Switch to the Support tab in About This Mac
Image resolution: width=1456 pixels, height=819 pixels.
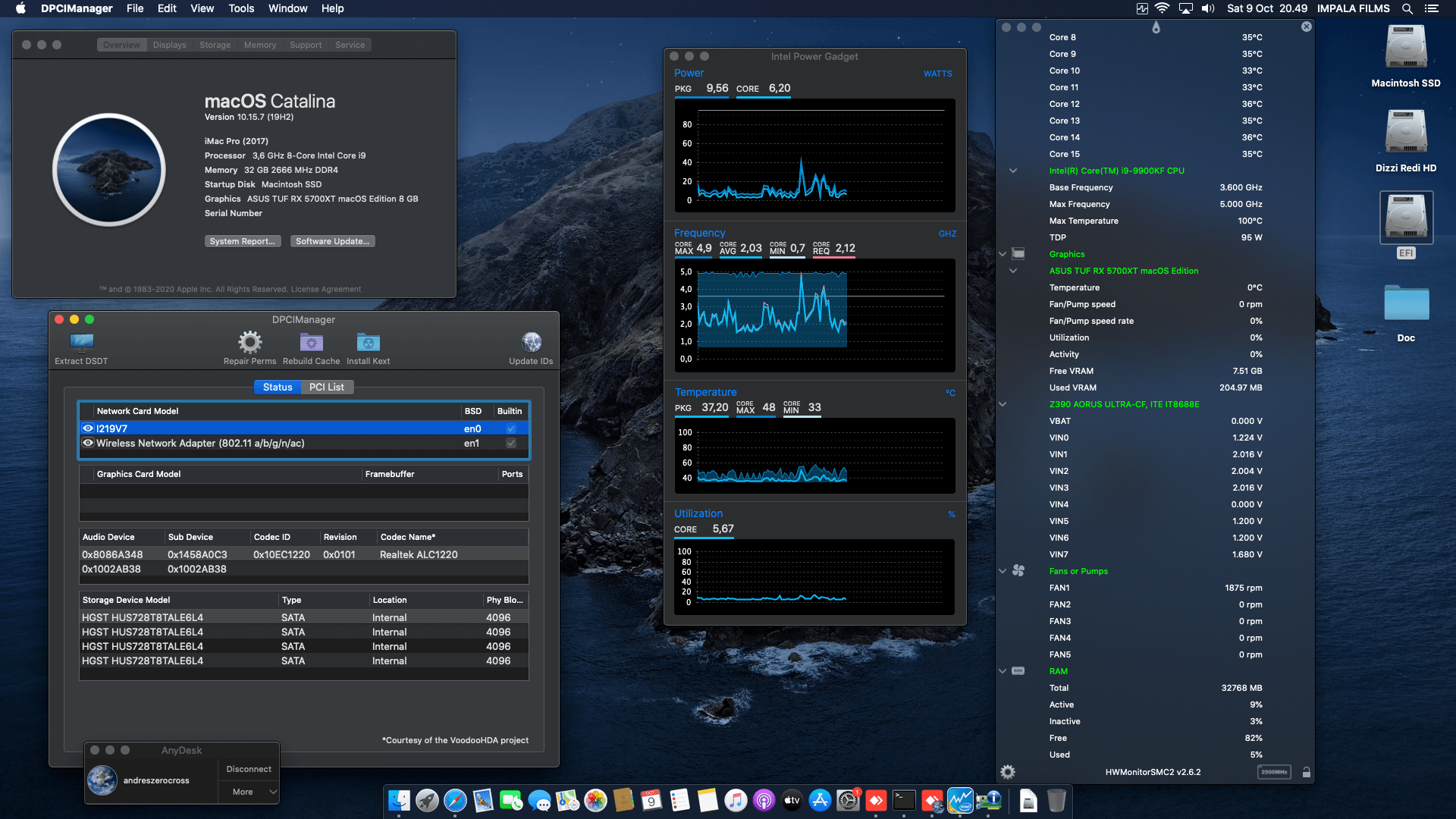coord(306,45)
